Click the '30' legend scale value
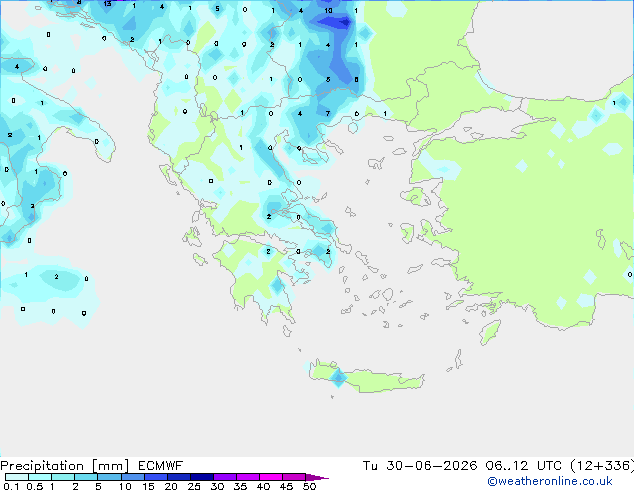The width and height of the screenshot is (634, 490). click(x=218, y=486)
